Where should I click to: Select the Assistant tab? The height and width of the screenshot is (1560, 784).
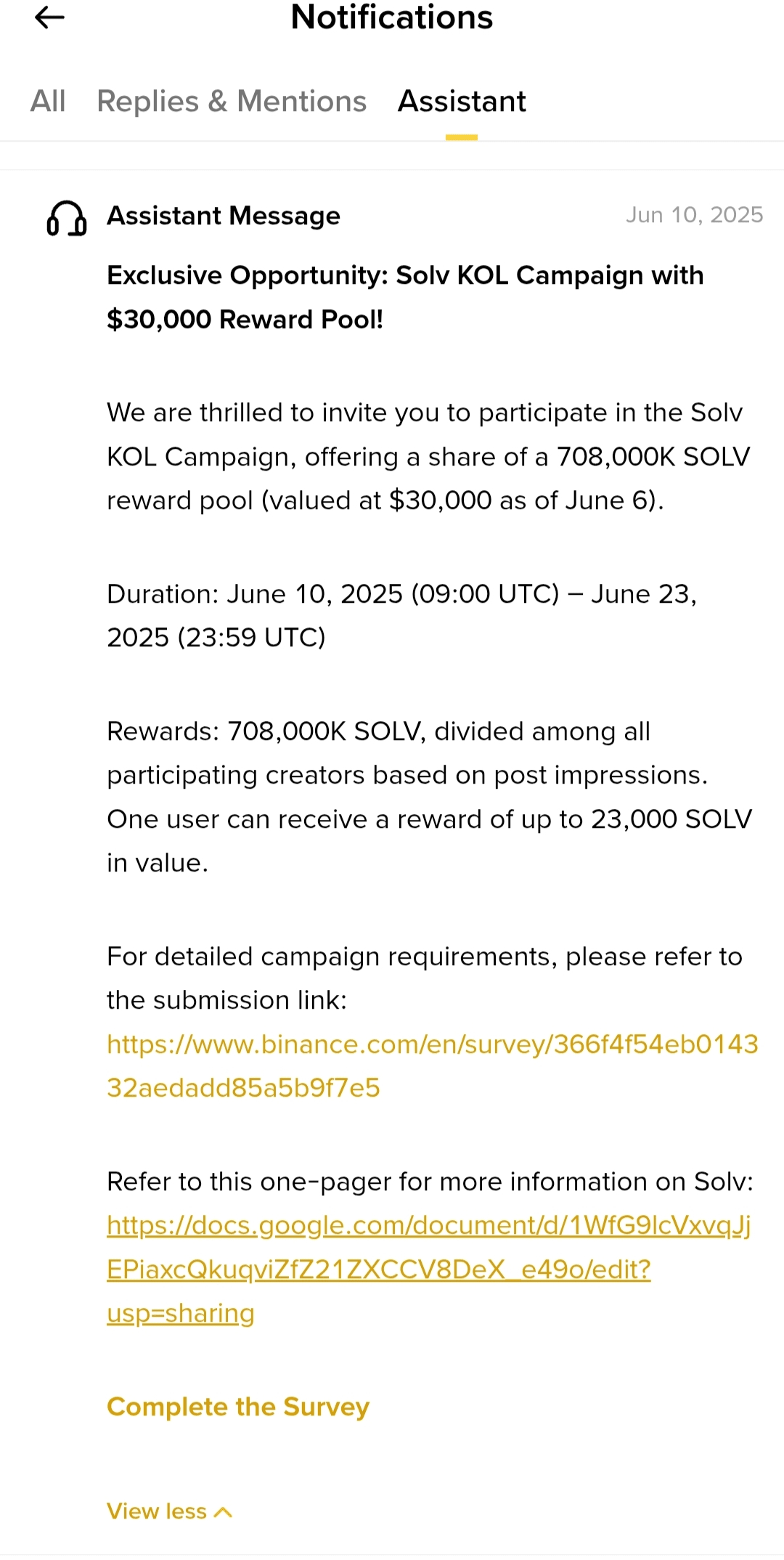click(x=462, y=102)
